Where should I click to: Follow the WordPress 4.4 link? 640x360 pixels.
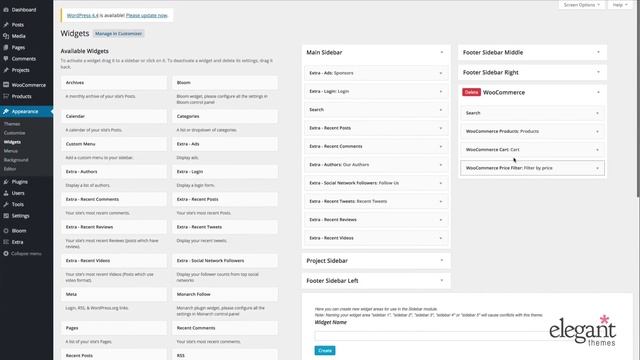(82, 15)
